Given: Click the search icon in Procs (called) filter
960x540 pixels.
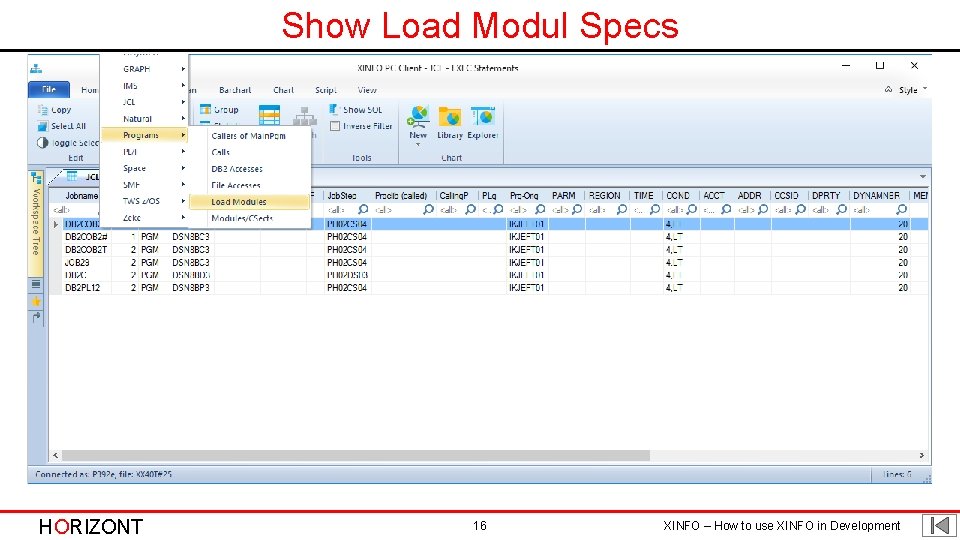Looking at the screenshot, I should (429, 209).
